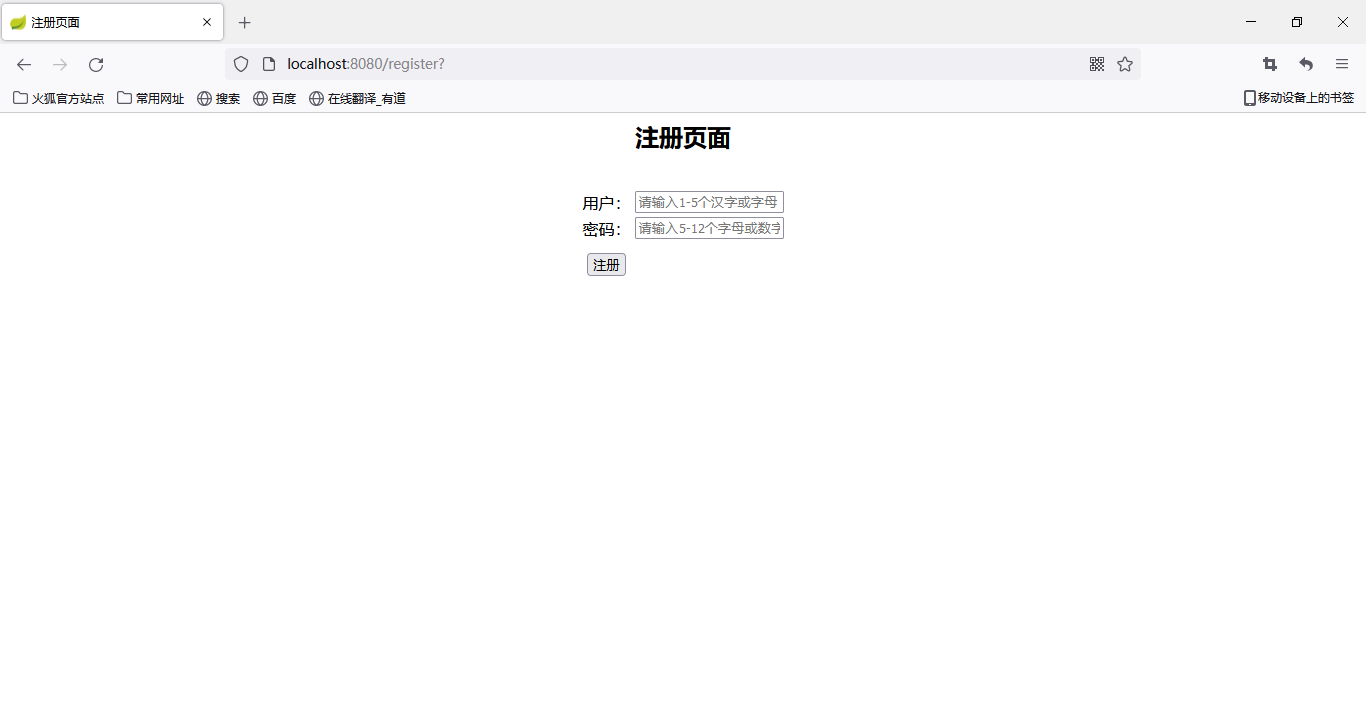Open a new browser tab
The image size is (1366, 722).
[x=245, y=22]
